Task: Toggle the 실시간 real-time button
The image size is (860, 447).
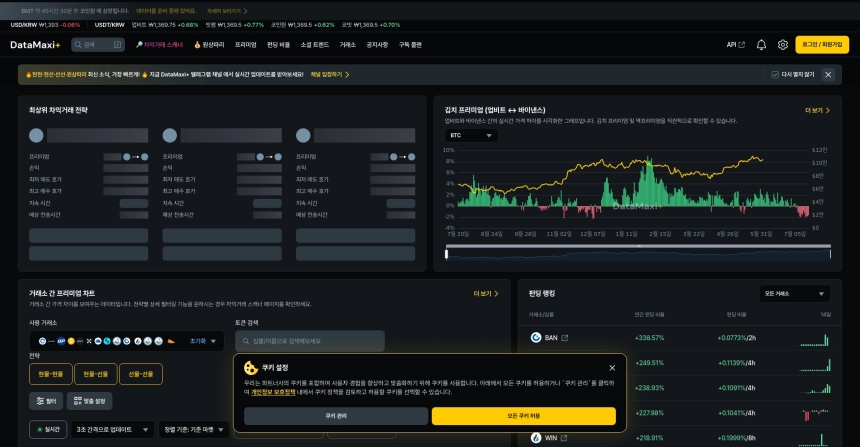Action: 48,429
